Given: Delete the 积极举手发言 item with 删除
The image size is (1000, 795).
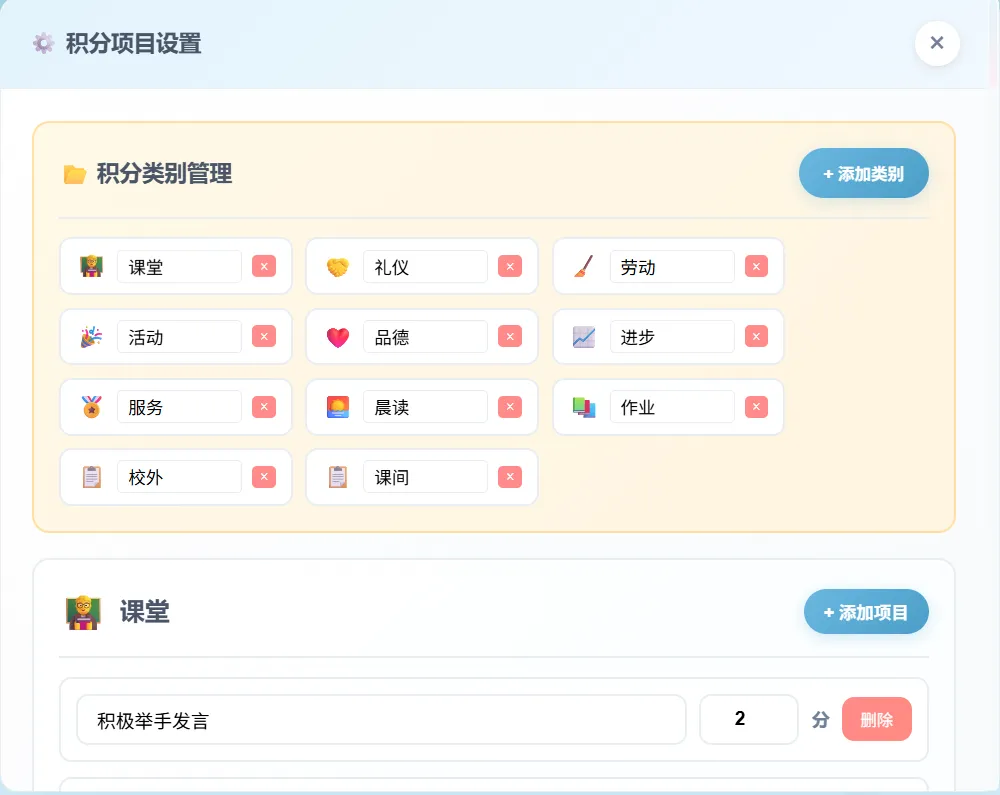Looking at the screenshot, I should 876,719.
